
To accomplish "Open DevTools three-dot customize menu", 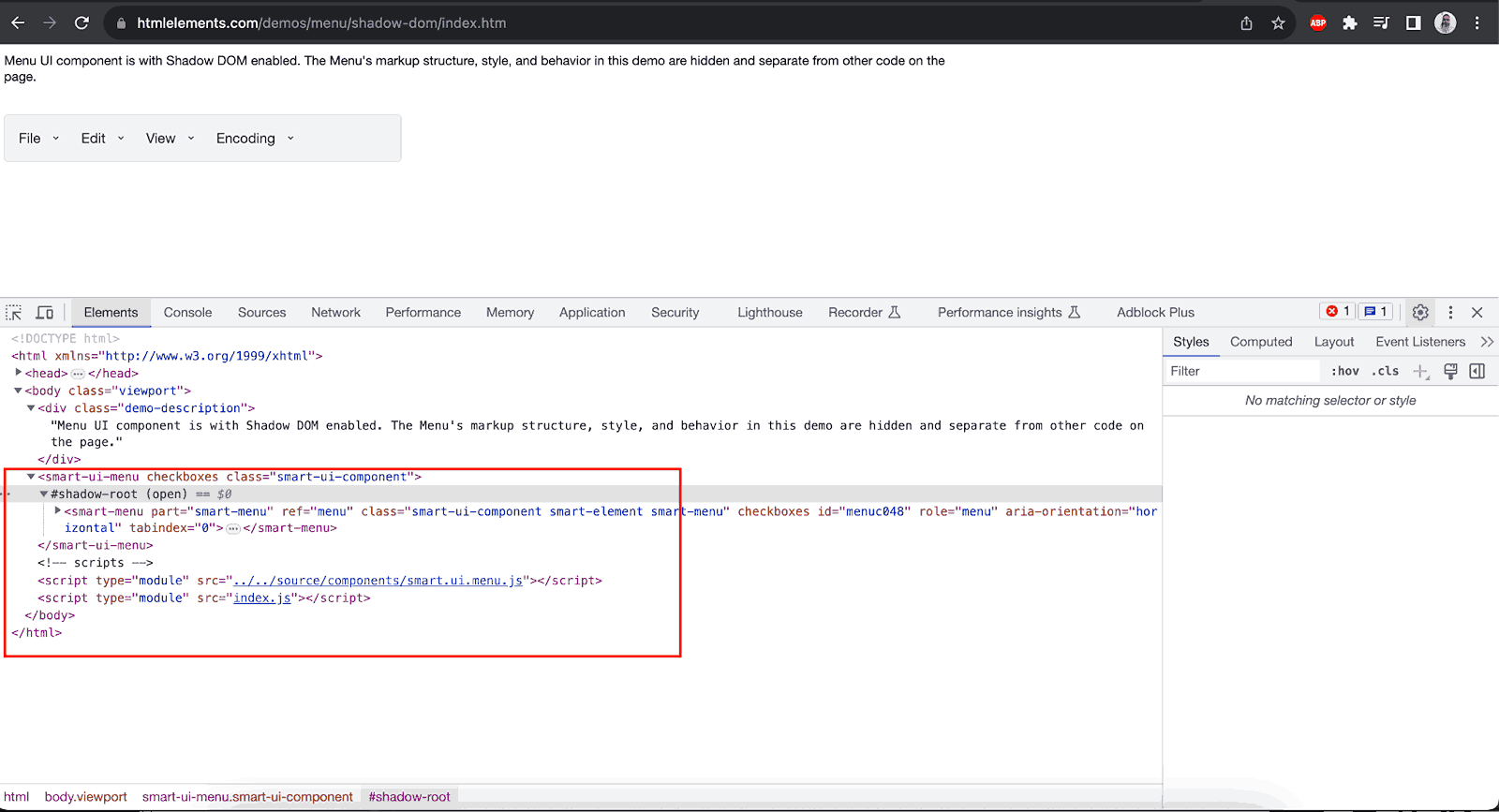I will (x=1450, y=313).
